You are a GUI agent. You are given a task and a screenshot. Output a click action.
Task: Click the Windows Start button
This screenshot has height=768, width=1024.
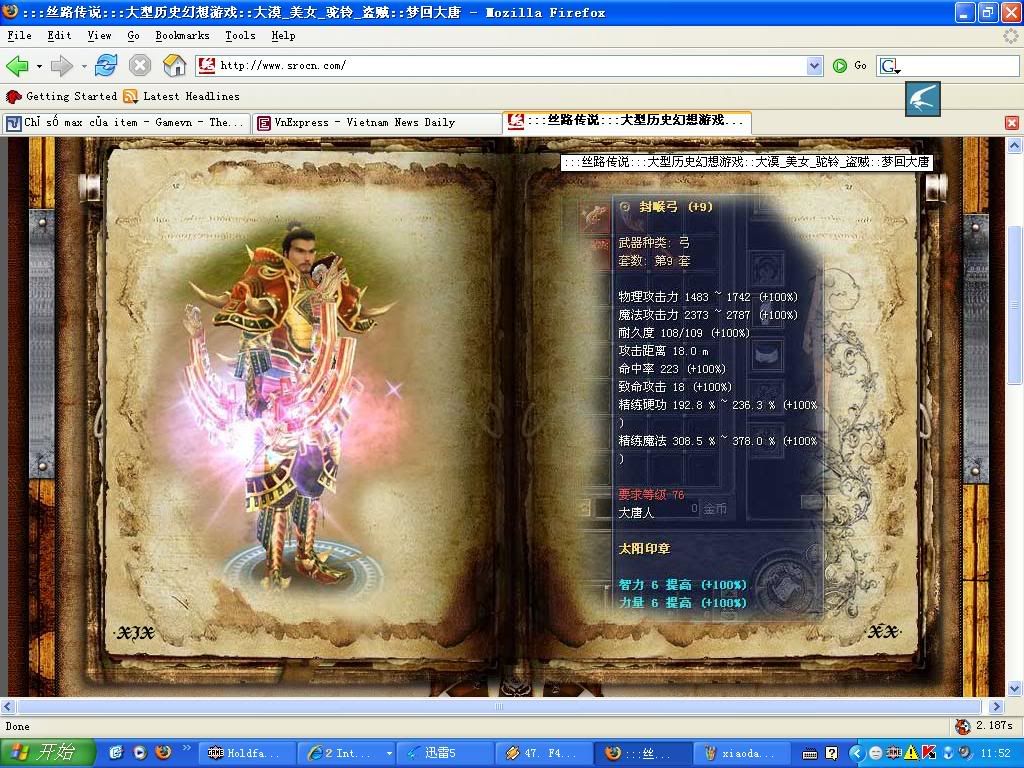coord(48,753)
